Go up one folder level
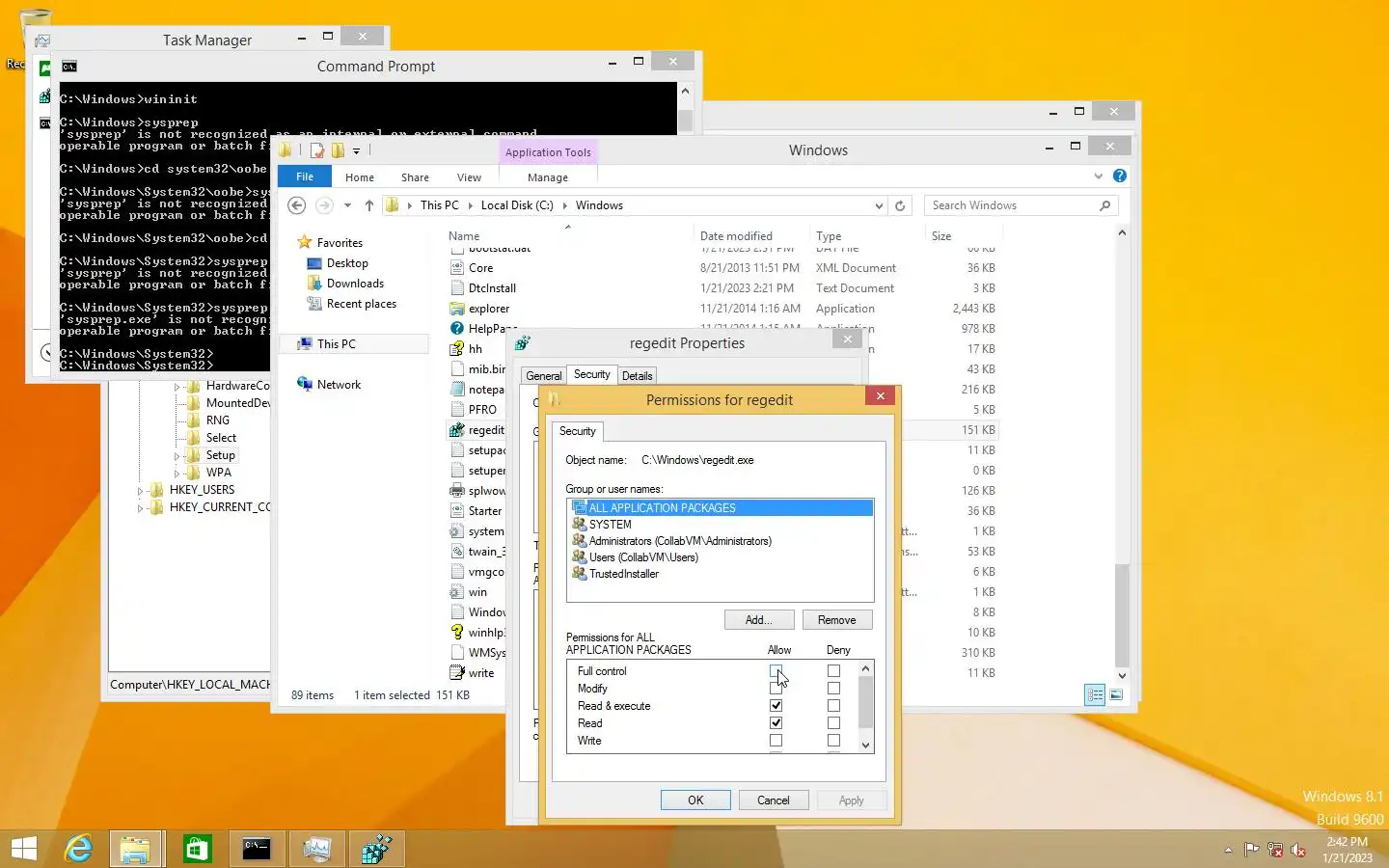This screenshot has height=868, width=1389. click(368, 205)
